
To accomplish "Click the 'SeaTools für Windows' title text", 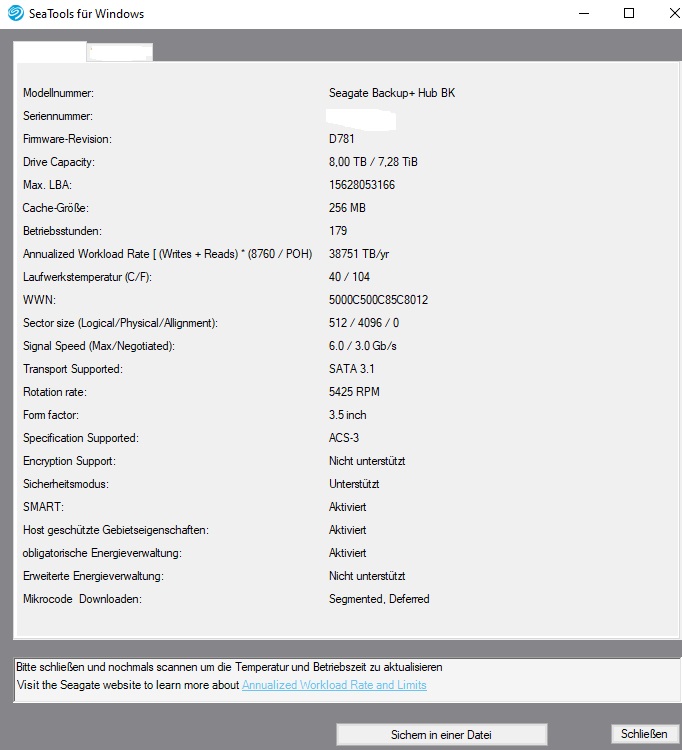I will point(86,13).
